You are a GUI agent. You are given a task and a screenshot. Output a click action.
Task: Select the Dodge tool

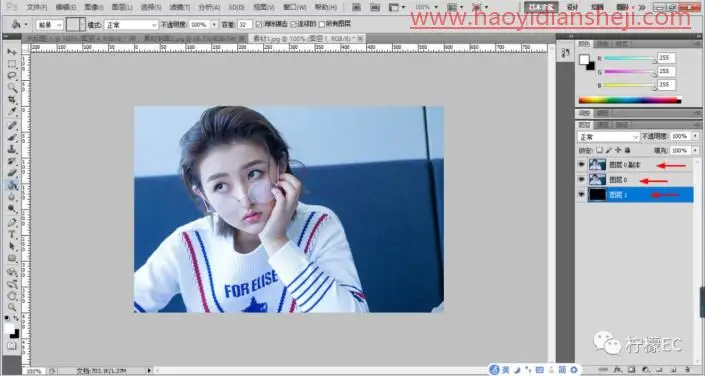[x=12, y=209]
